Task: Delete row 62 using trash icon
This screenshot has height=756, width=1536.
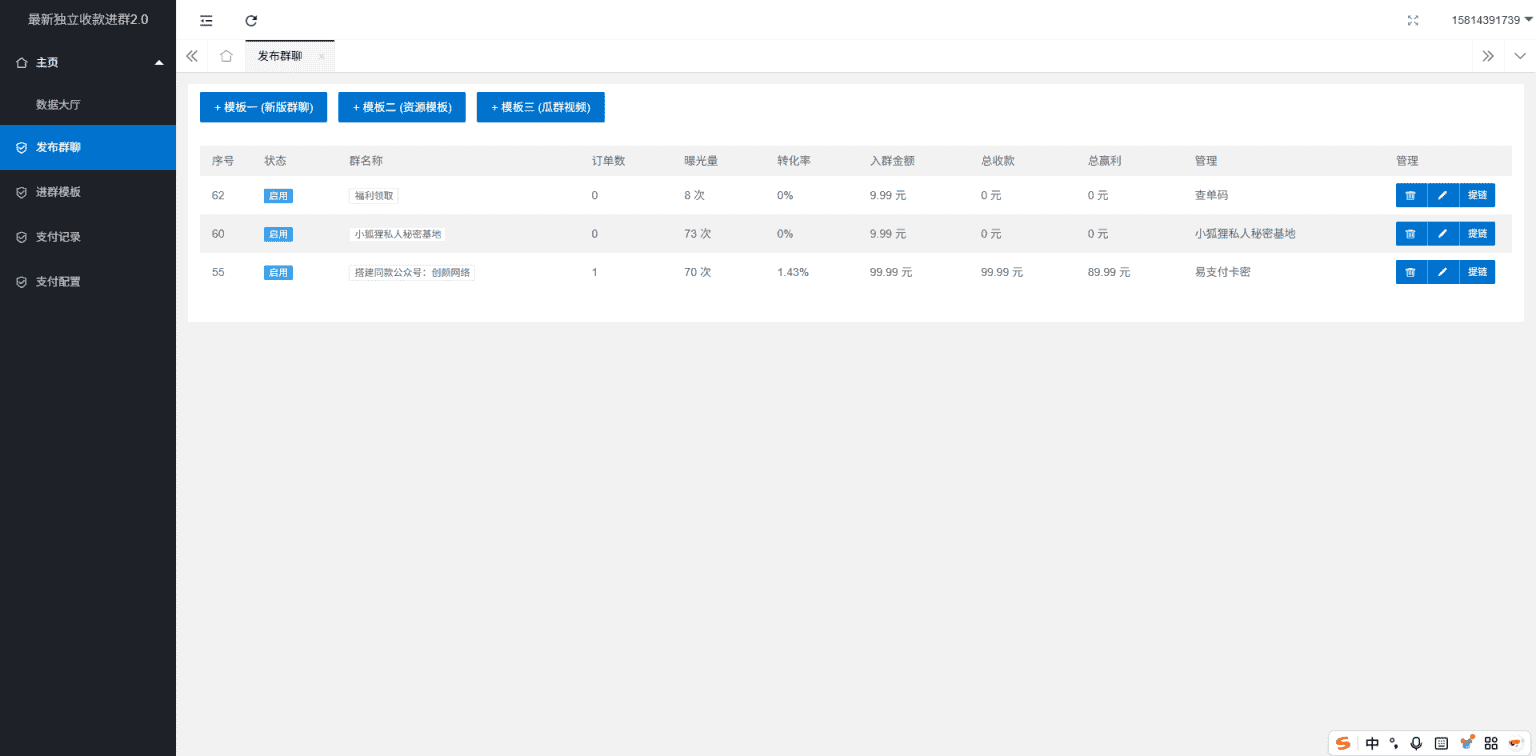Action: pos(1410,195)
